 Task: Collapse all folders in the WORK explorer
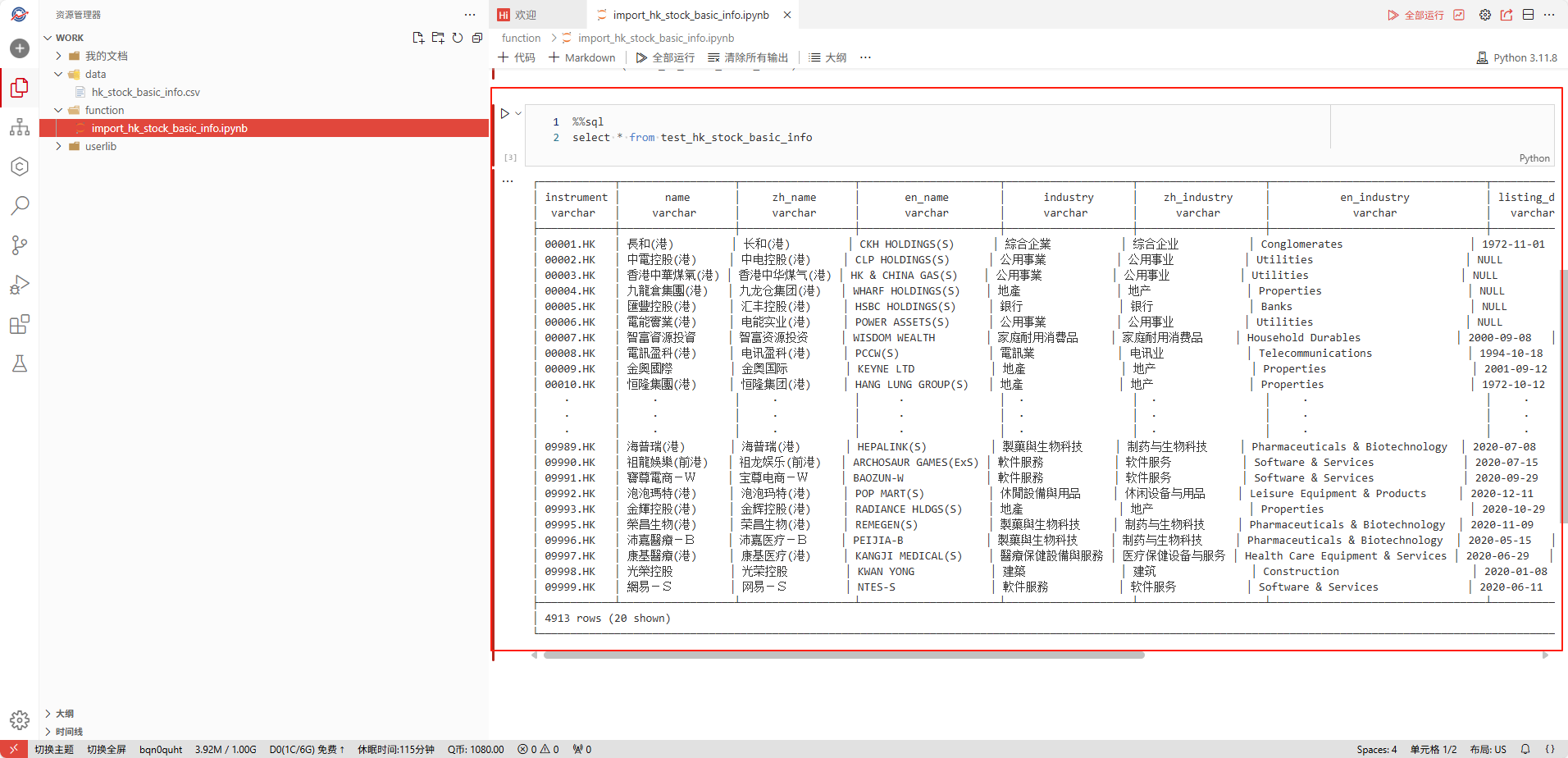click(x=477, y=38)
